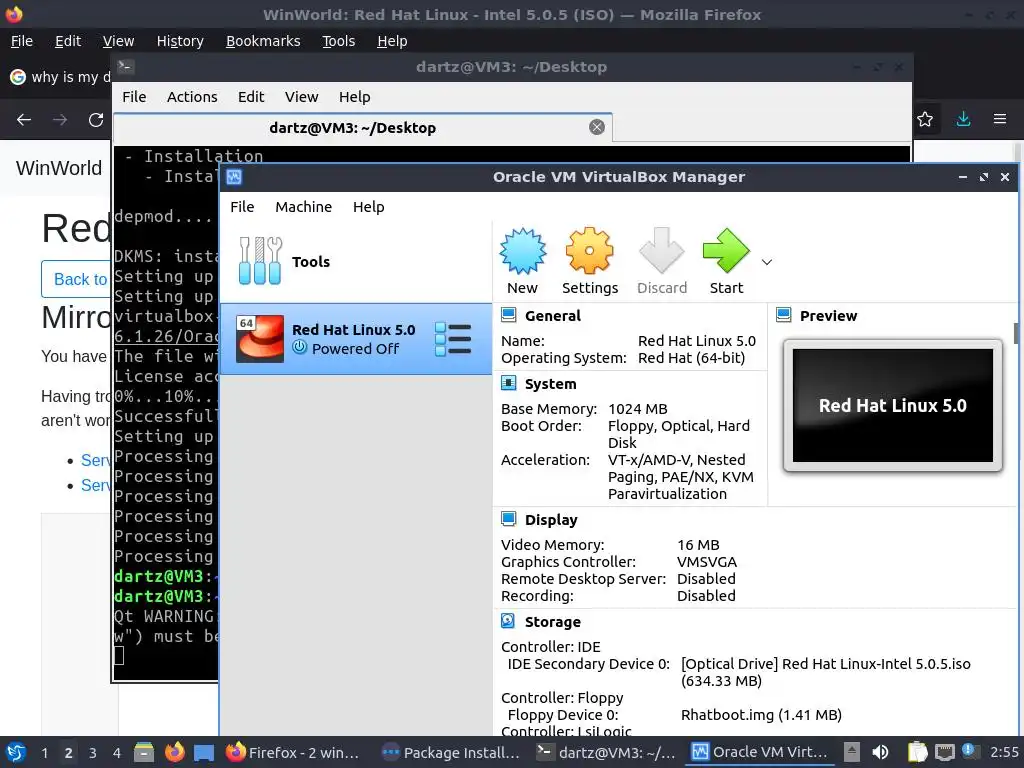This screenshot has height=768, width=1024.
Task: Open VM Settings via the gear icon
Action: pyautogui.click(x=589, y=251)
